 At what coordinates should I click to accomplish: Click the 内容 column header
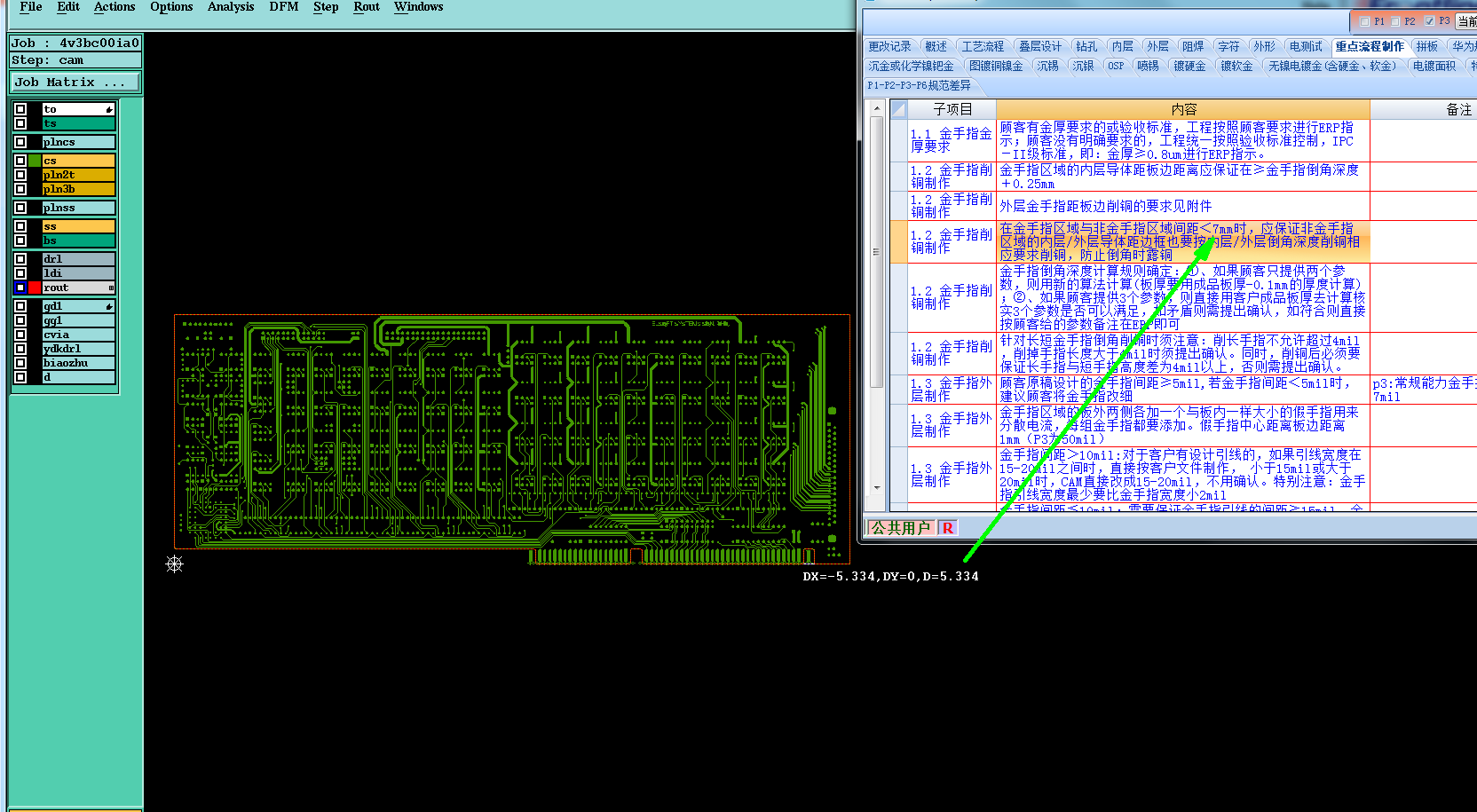1183,109
